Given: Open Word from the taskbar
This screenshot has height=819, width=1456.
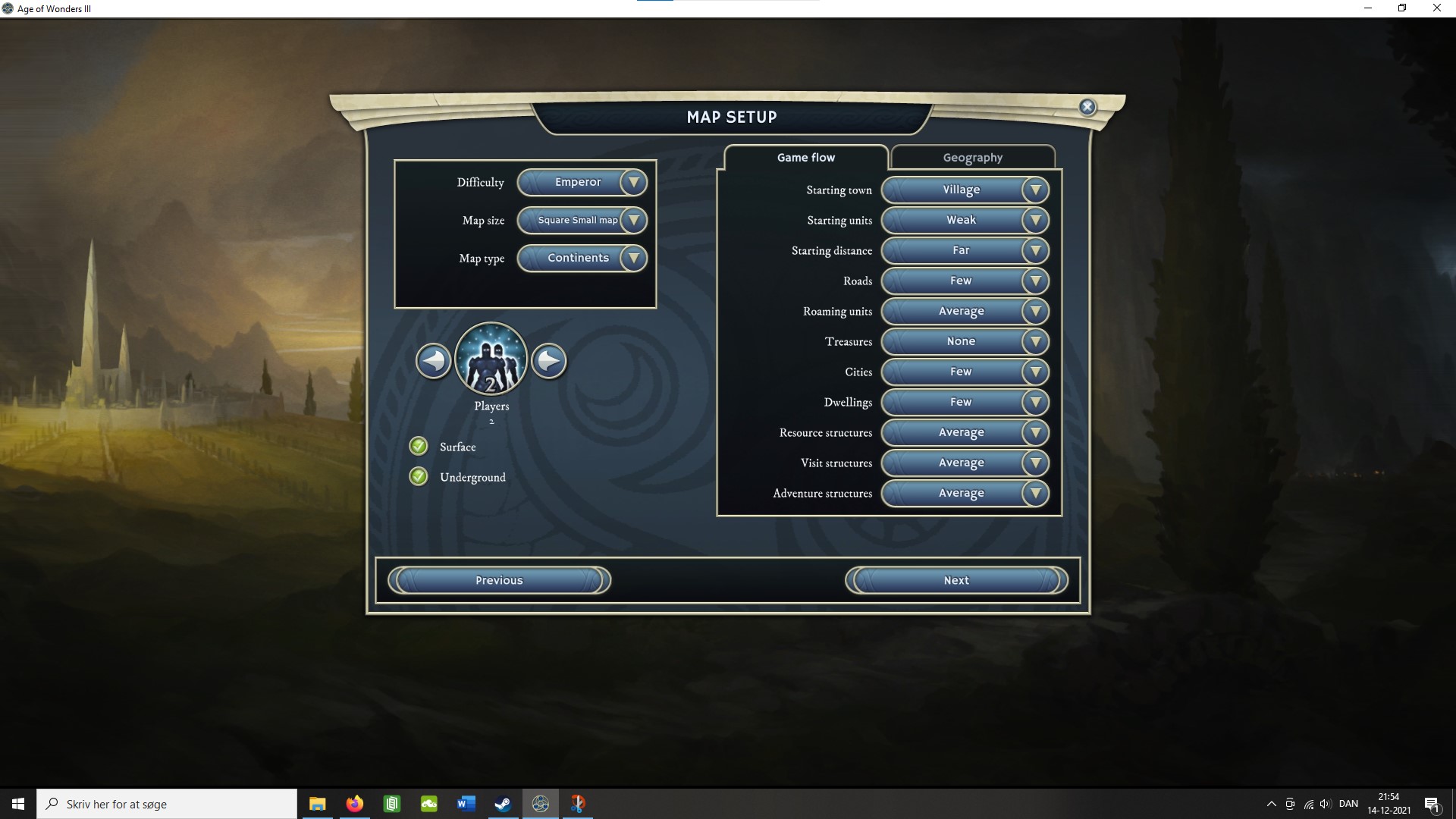Looking at the screenshot, I should tap(466, 804).
